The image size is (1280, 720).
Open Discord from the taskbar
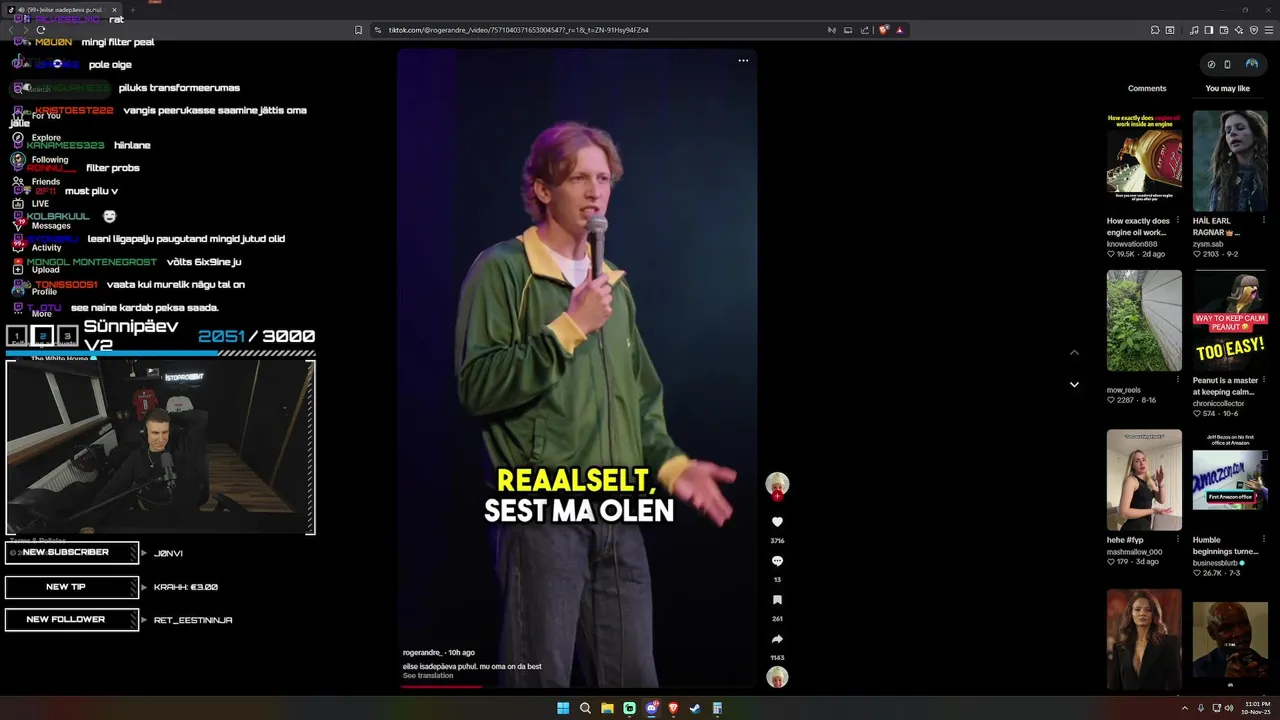[651, 708]
